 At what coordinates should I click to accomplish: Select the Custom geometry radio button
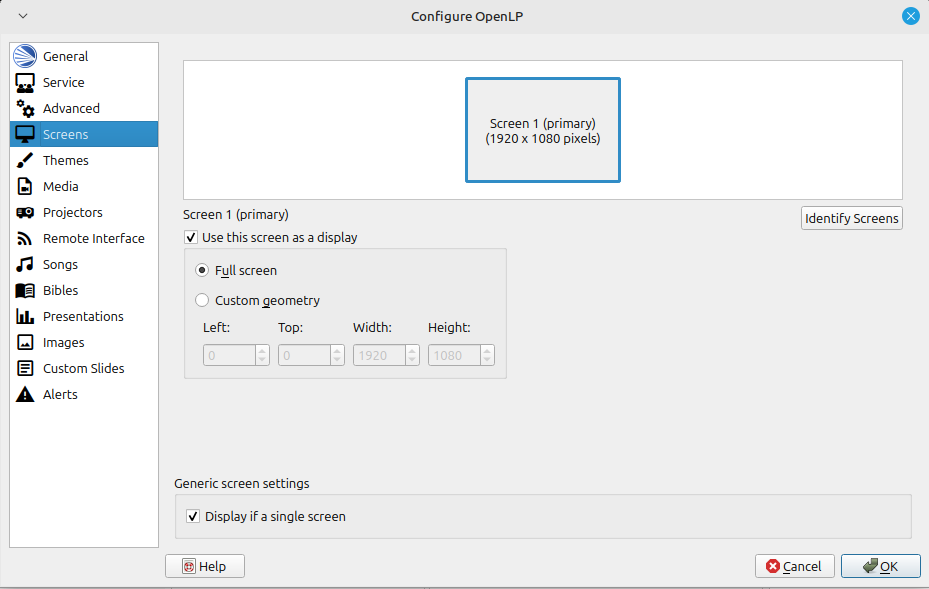[202, 300]
